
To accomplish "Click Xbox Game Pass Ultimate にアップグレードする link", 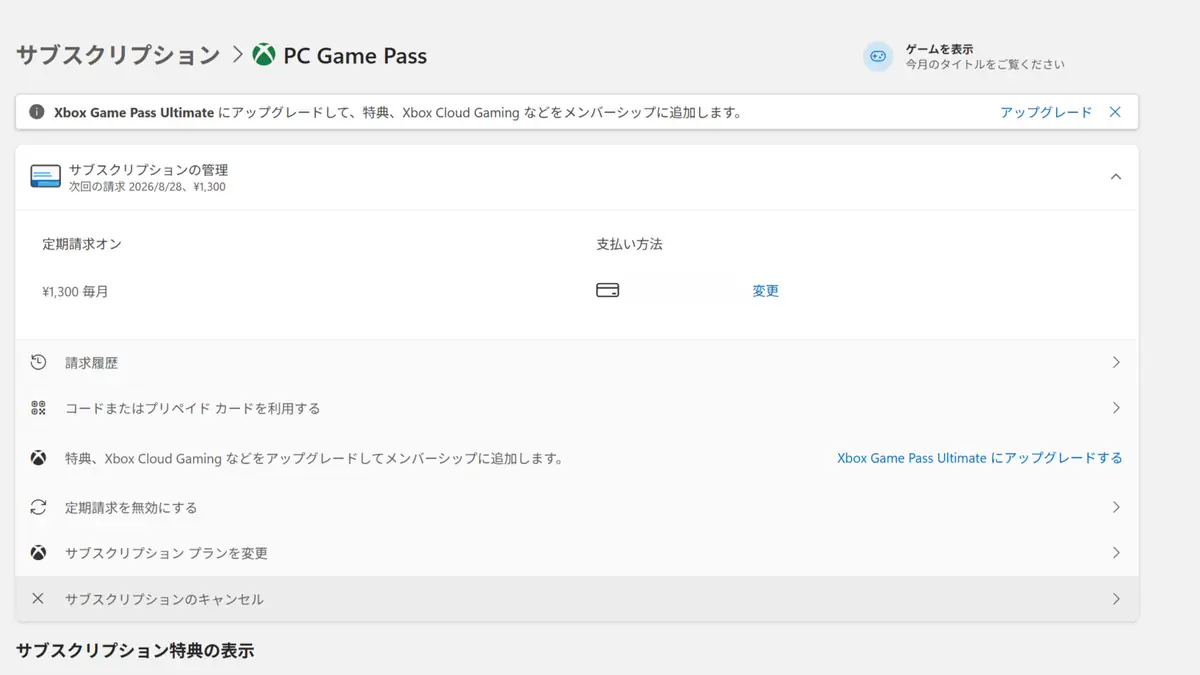I will point(980,458).
